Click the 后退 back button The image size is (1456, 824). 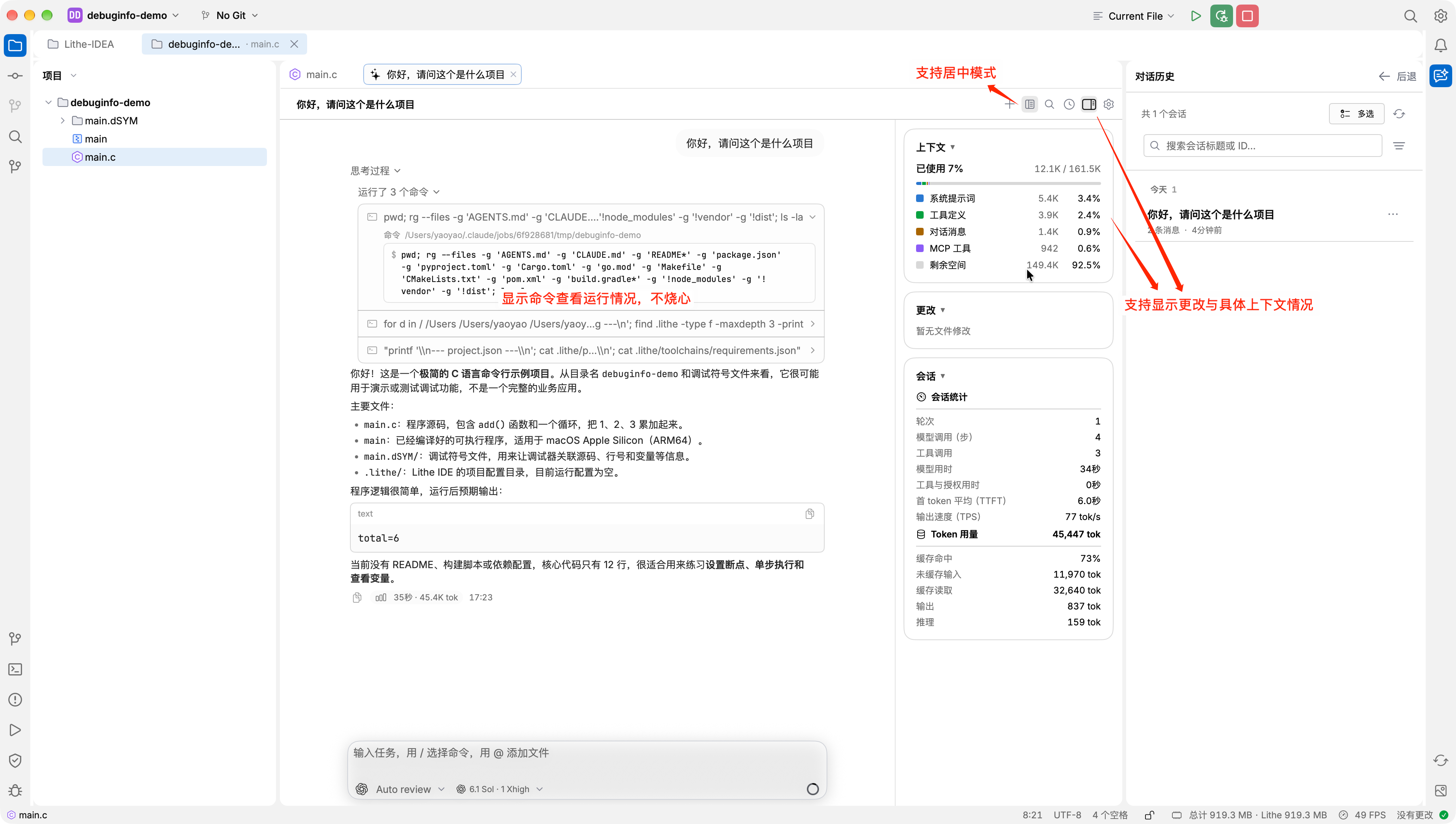[1397, 77]
